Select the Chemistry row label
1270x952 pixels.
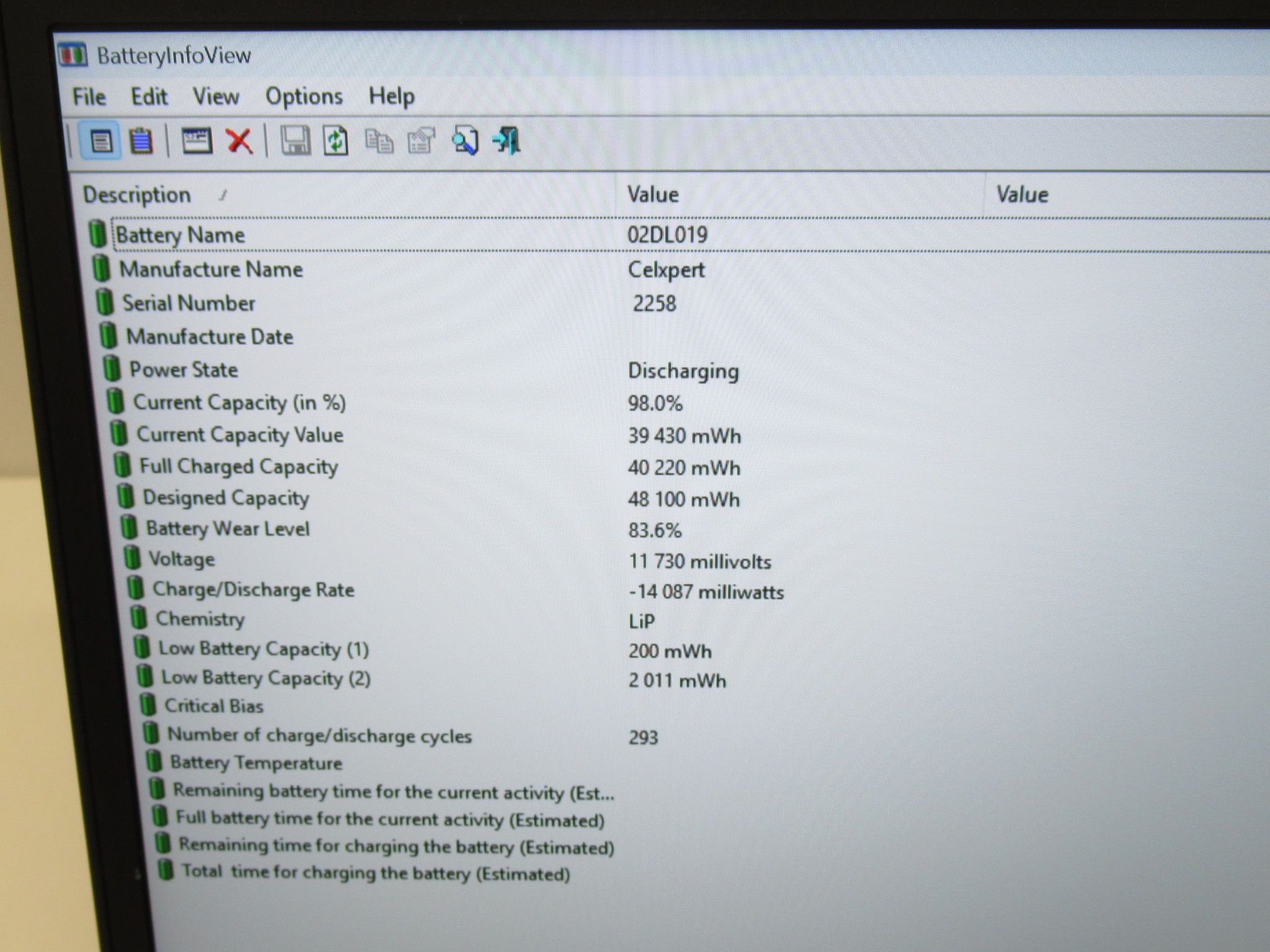click(200, 619)
